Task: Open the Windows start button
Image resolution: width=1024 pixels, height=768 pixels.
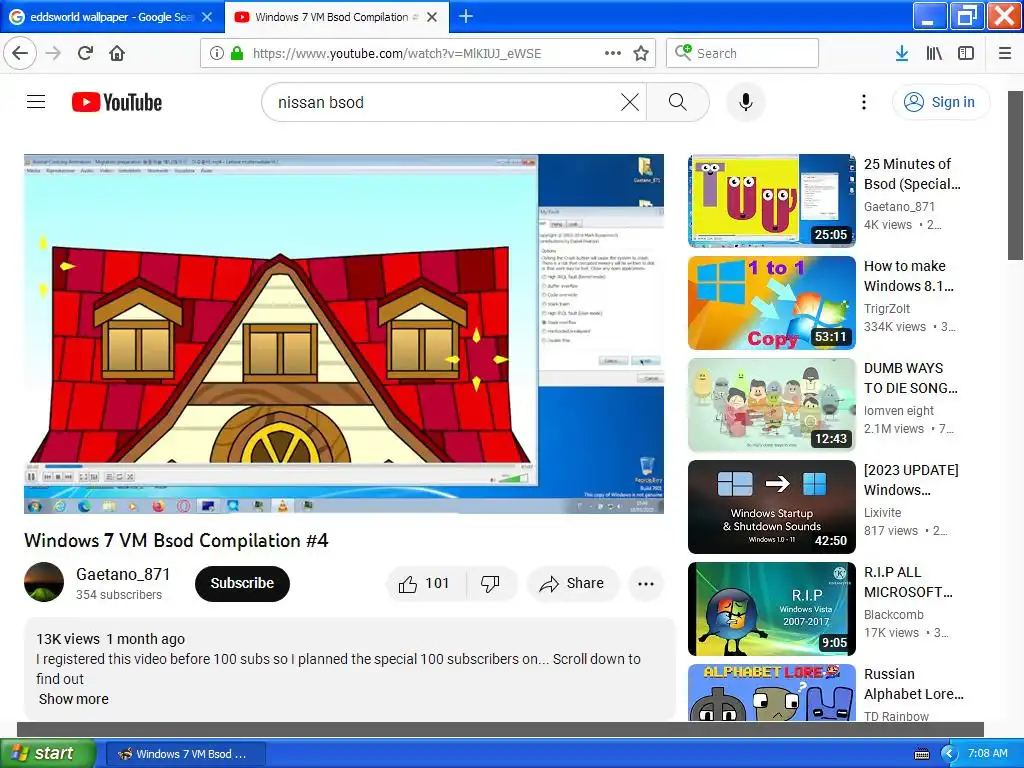Action: coord(48,754)
